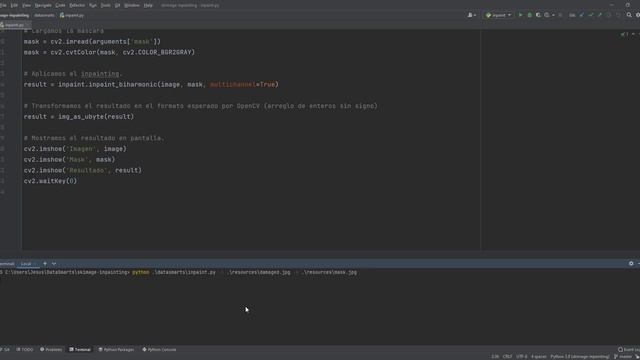Open the Python Packages tool window
Screen dimensions: 640x360
(x=116, y=350)
